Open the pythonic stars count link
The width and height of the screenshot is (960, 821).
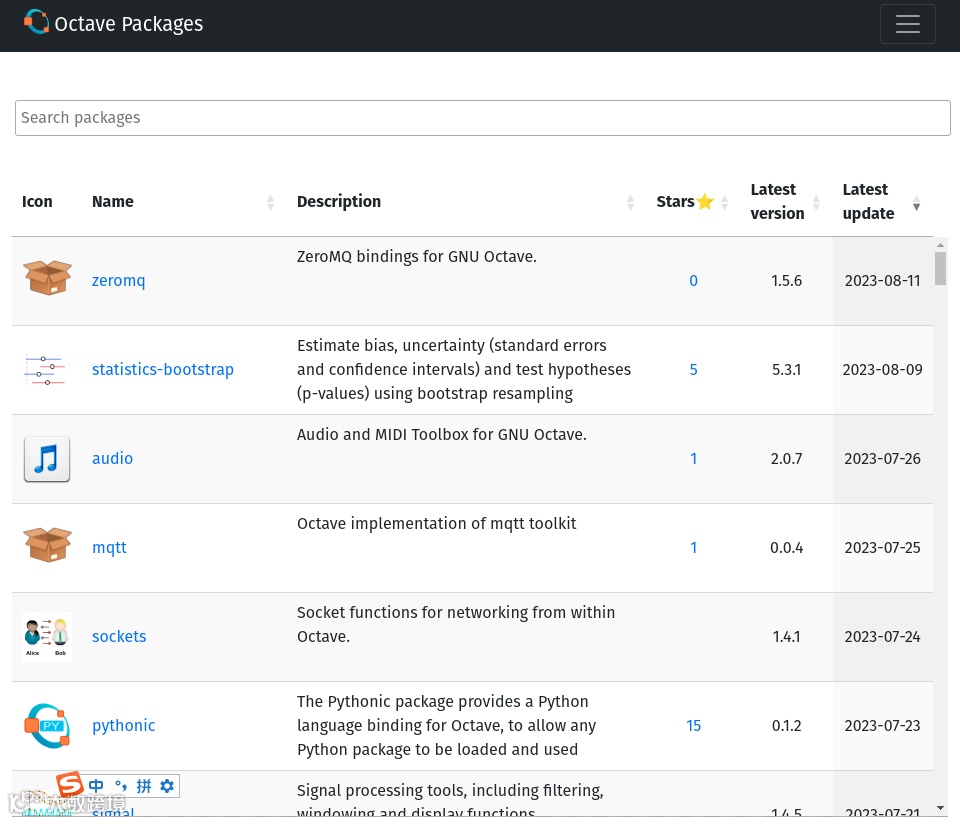(693, 726)
